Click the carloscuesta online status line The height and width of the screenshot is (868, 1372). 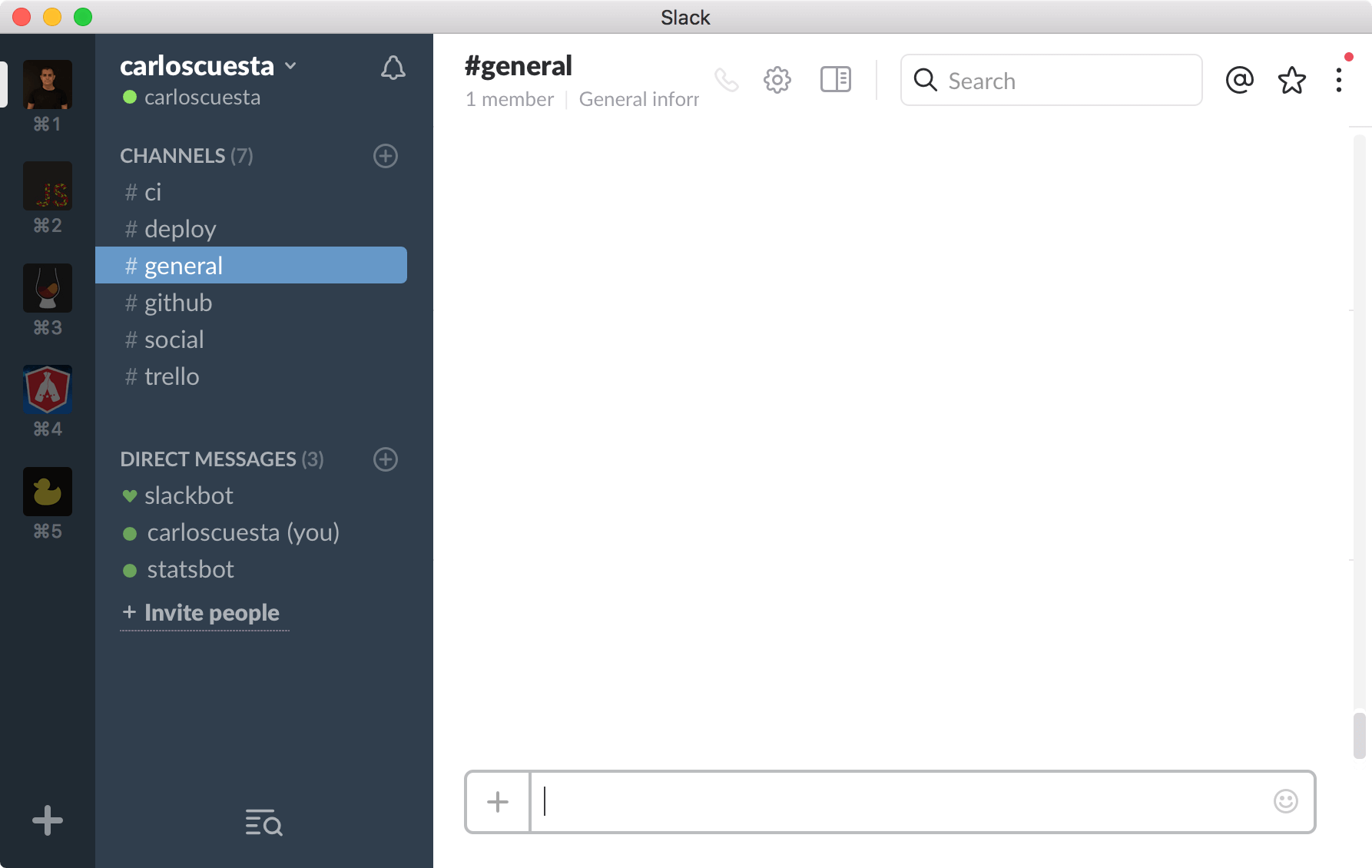pyautogui.click(x=192, y=98)
